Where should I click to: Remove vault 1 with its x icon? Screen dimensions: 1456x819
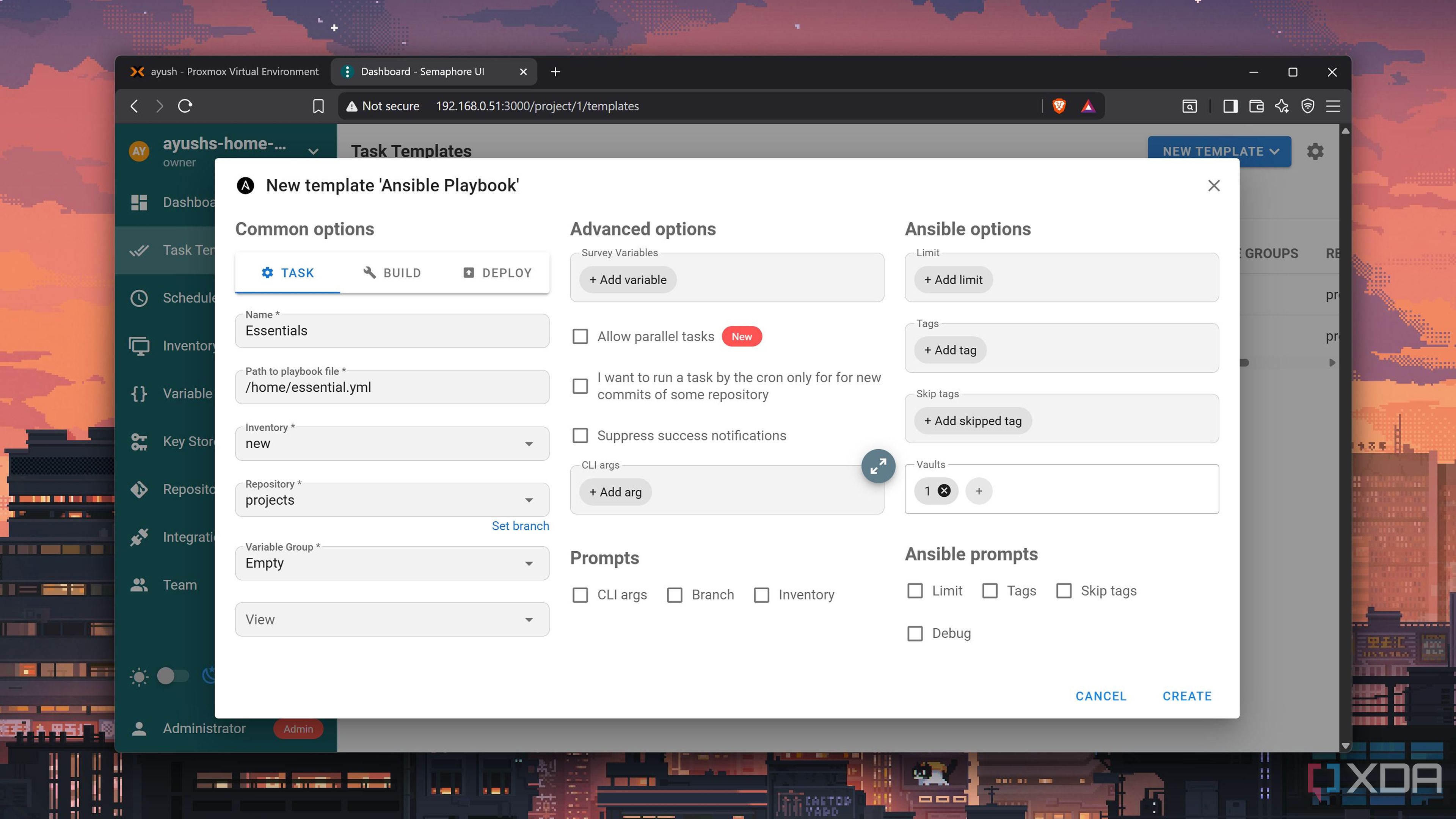pyautogui.click(x=944, y=491)
